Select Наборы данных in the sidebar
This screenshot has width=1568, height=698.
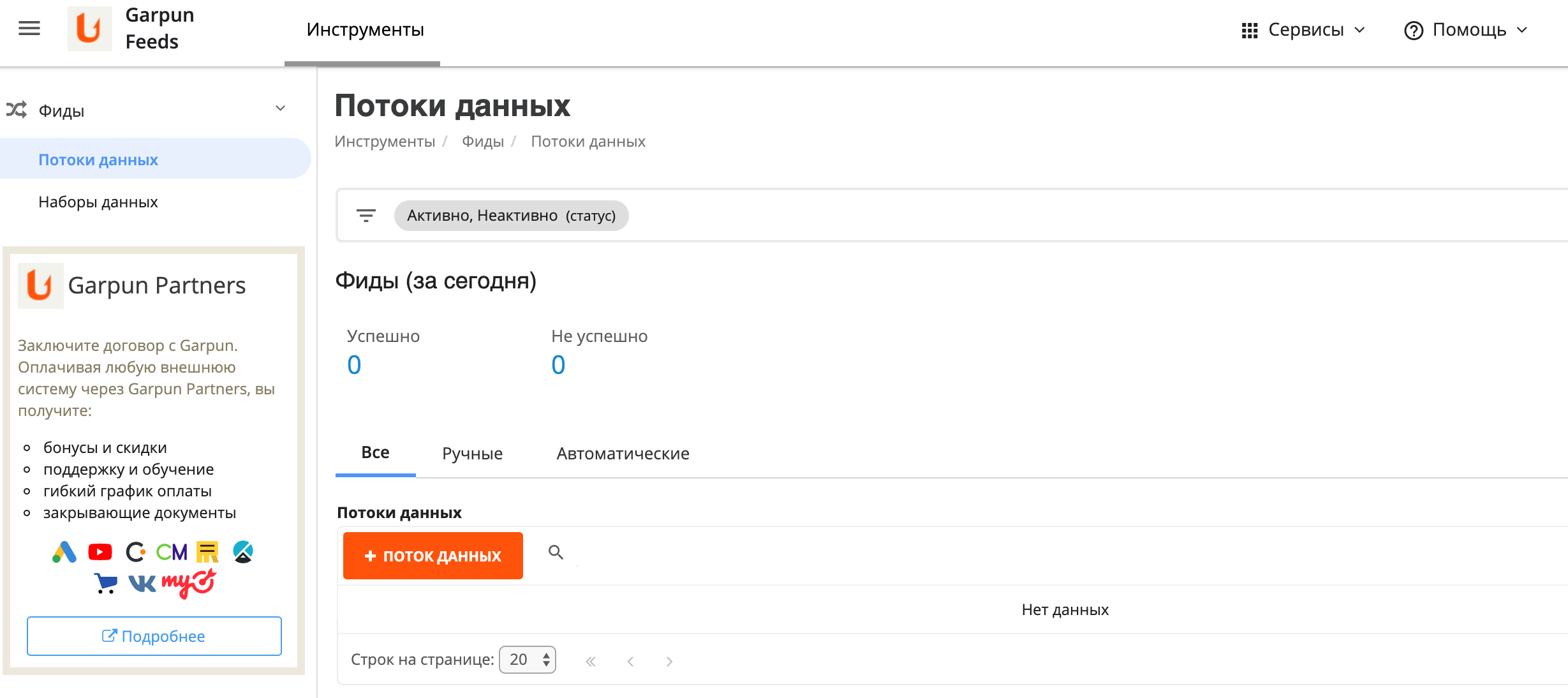98,202
